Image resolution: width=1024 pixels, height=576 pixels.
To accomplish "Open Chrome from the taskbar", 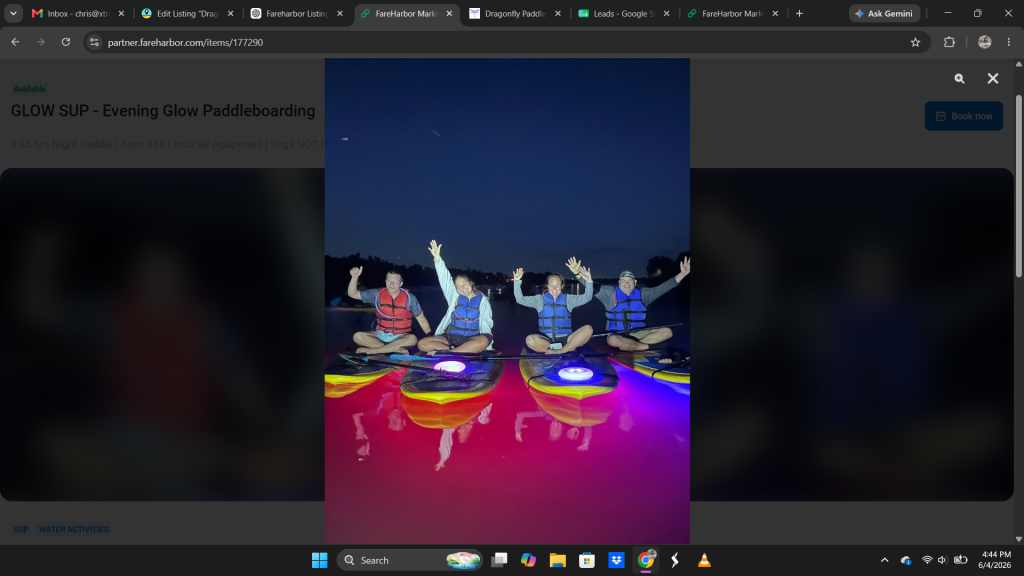I will [x=646, y=560].
